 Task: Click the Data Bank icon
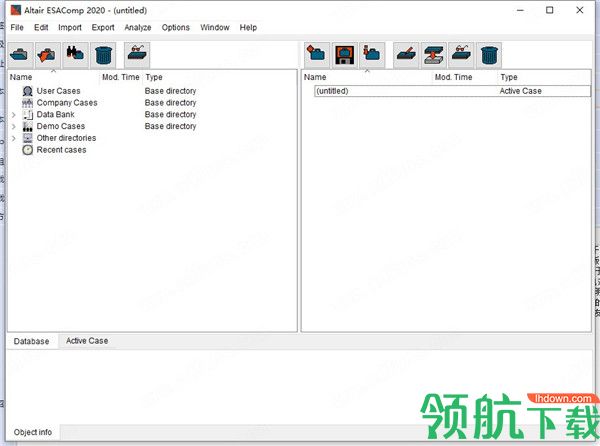28,115
